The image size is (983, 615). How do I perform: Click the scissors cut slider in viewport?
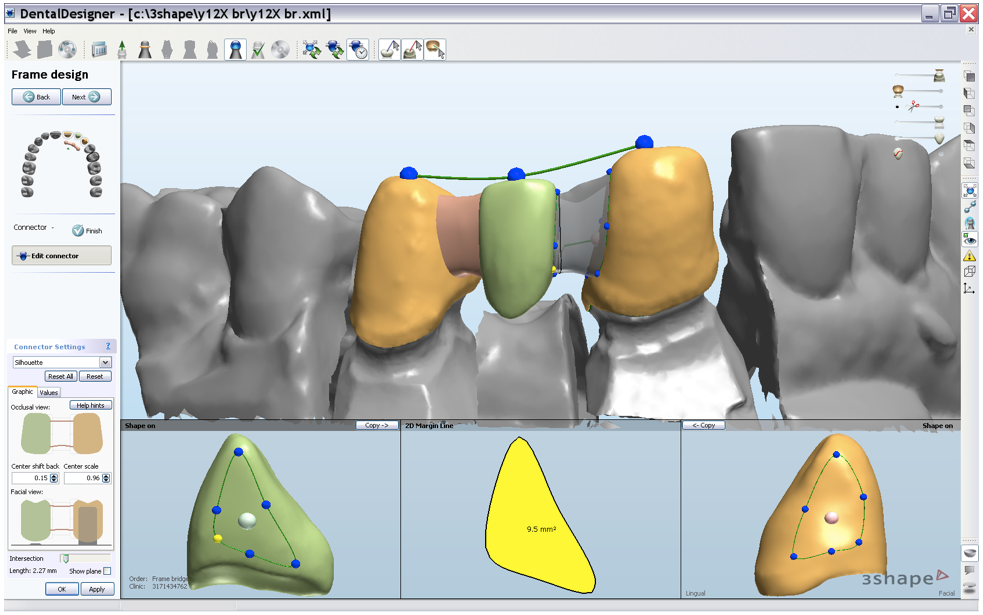pyautogui.click(x=915, y=106)
